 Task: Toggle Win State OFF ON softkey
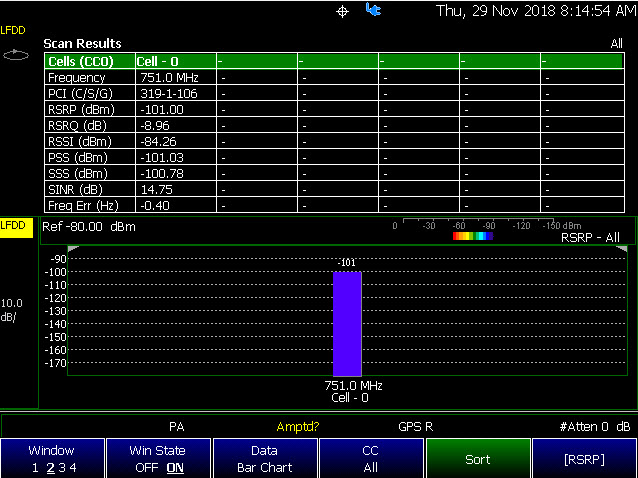tap(158, 458)
